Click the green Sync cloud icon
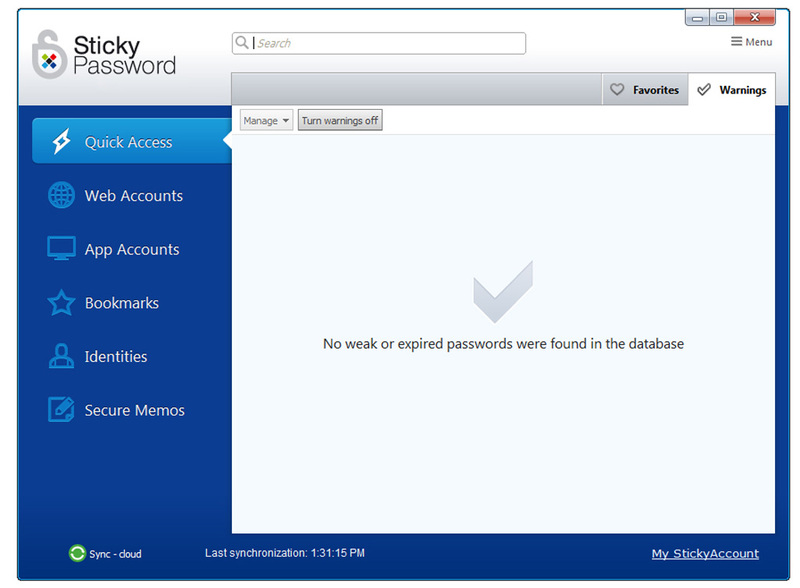800x588 pixels. click(x=77, y=553)
